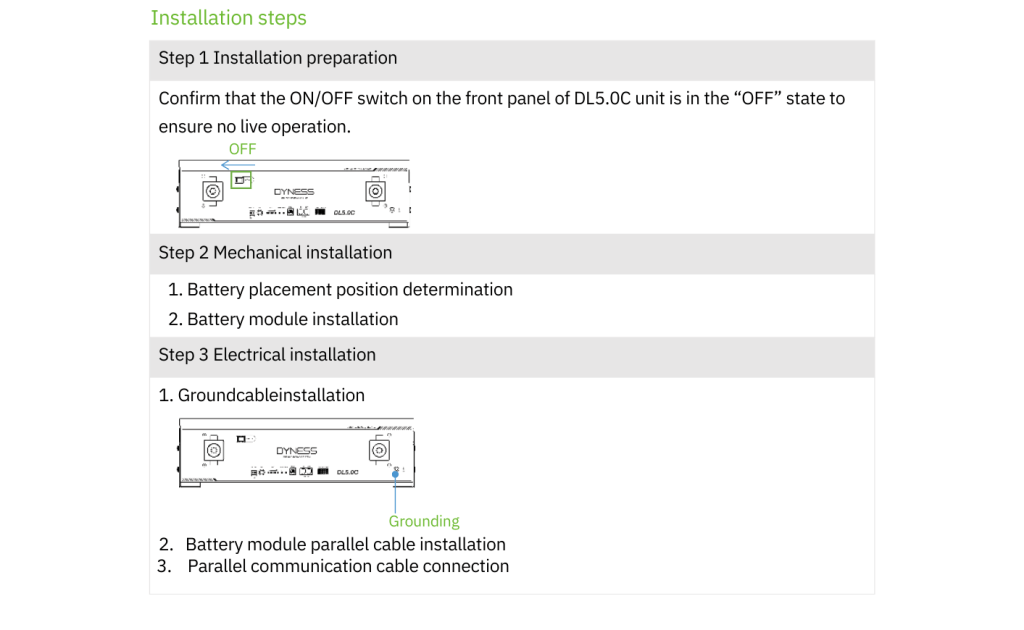Click the Step 2 Mechanical installation header
The image size is (1024, 630).
pos(275,253)
